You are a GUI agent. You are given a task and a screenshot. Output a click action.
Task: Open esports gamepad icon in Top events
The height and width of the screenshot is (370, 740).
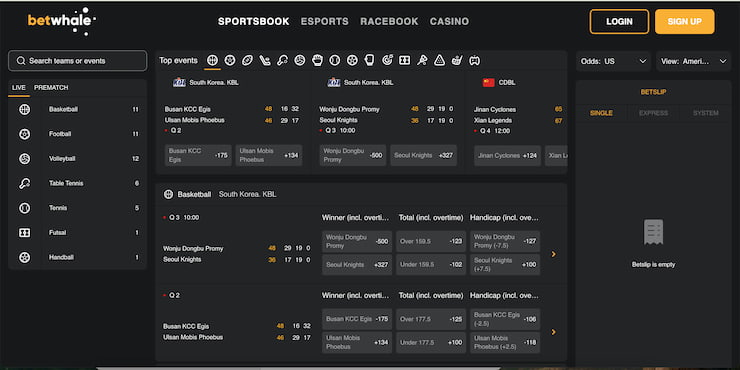pos(474,60)
